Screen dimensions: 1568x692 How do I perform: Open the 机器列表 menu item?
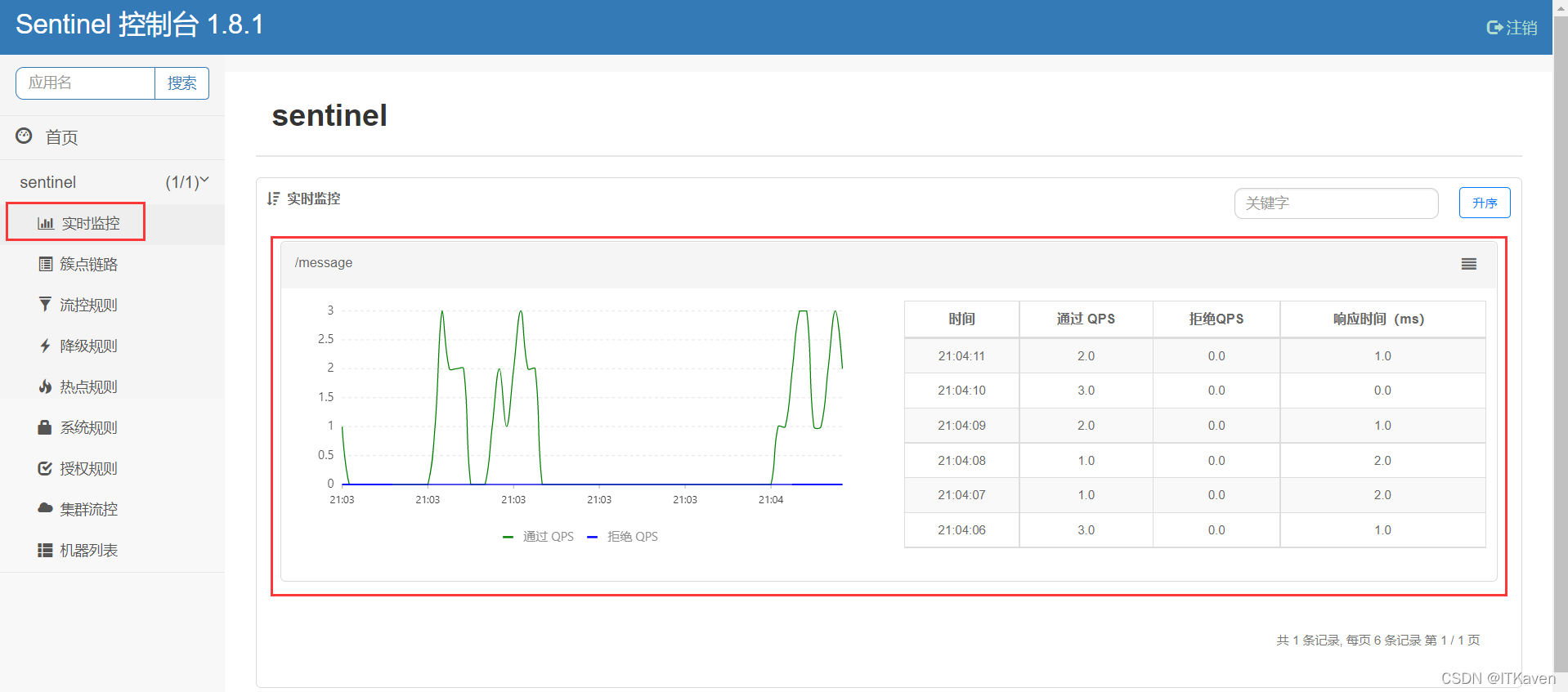(113, 550)
